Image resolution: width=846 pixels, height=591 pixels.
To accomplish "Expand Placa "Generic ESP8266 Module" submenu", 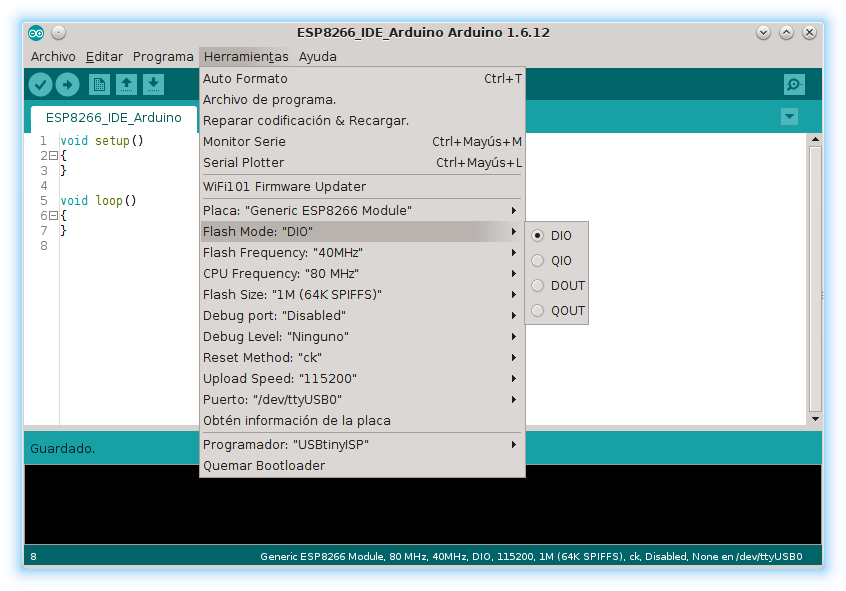I will (x=362, y=210).
